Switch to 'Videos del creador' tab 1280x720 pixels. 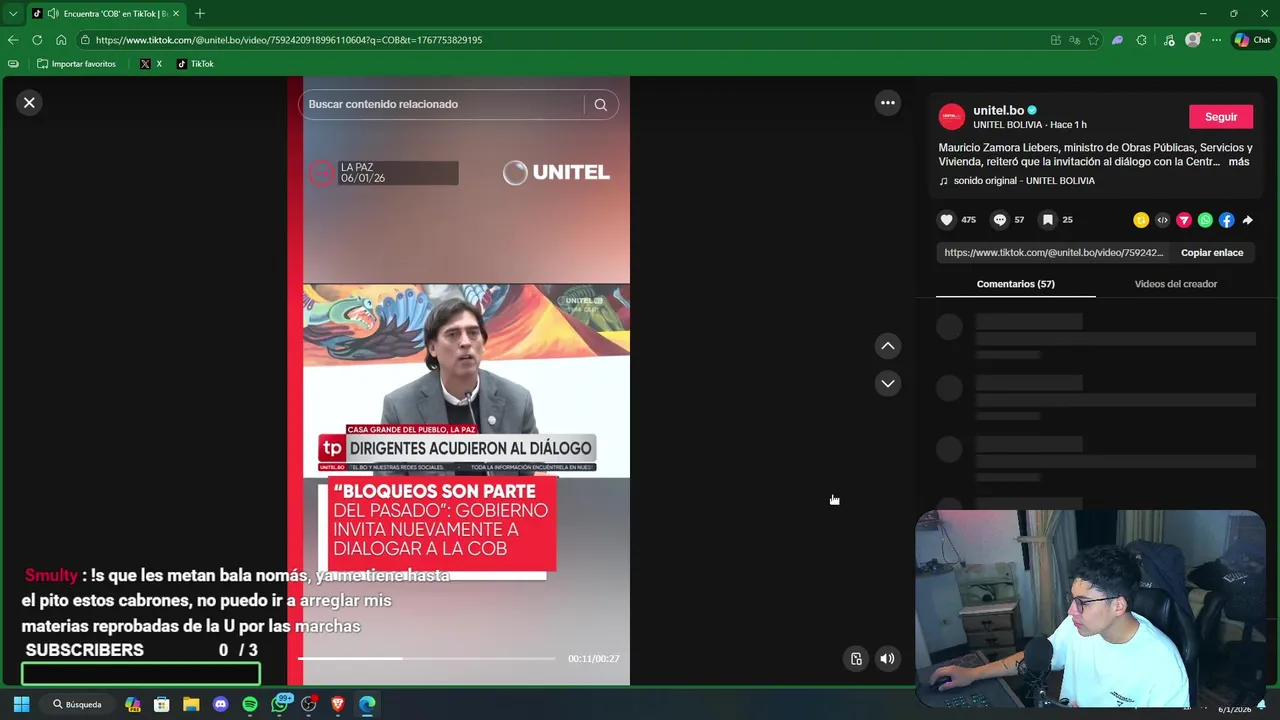tap(1175, 284)
